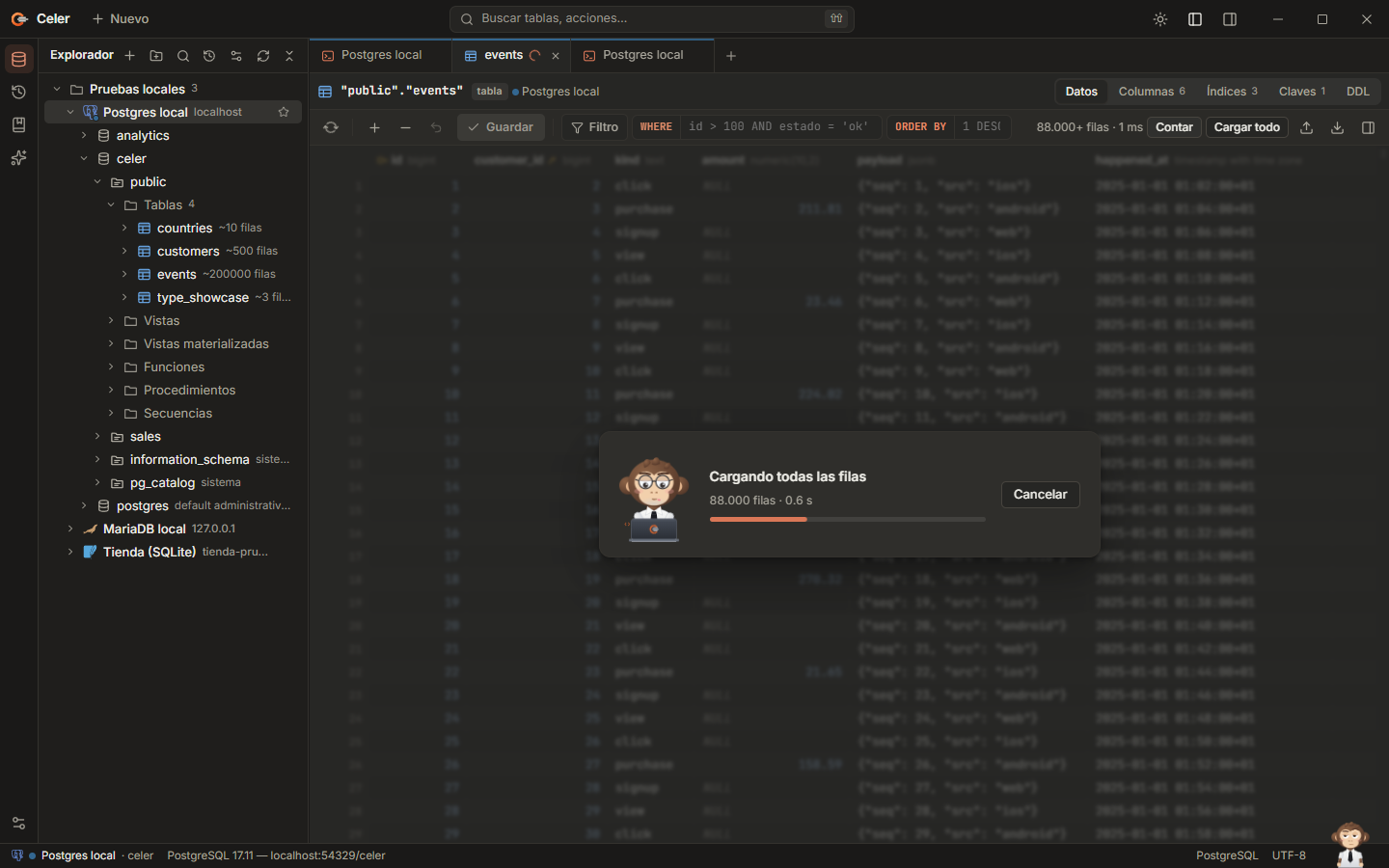
Task: Open a new tab with plus
Action: [x=731, y=56]
